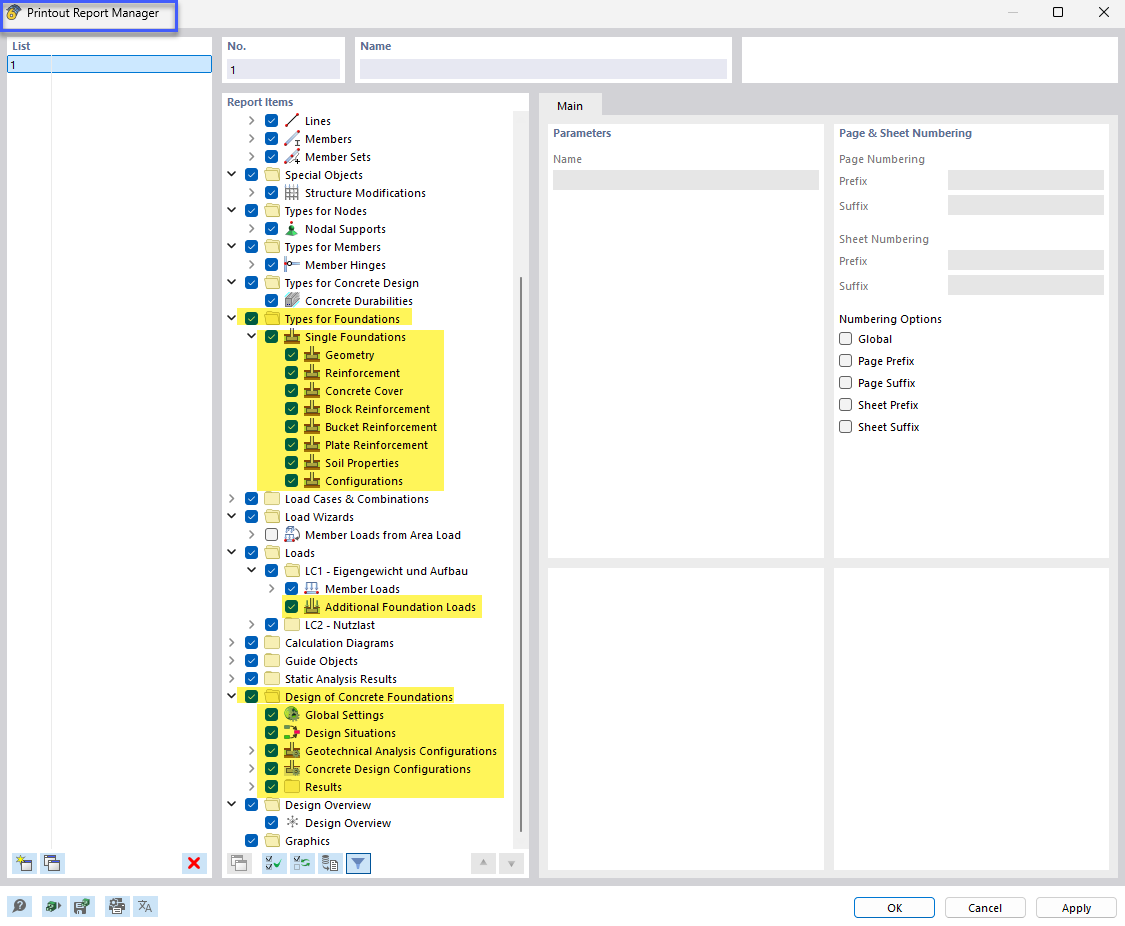Uncheck Member Loads from Area Load
Viewport: 1125px width, 926px height.
pos(271,534)
